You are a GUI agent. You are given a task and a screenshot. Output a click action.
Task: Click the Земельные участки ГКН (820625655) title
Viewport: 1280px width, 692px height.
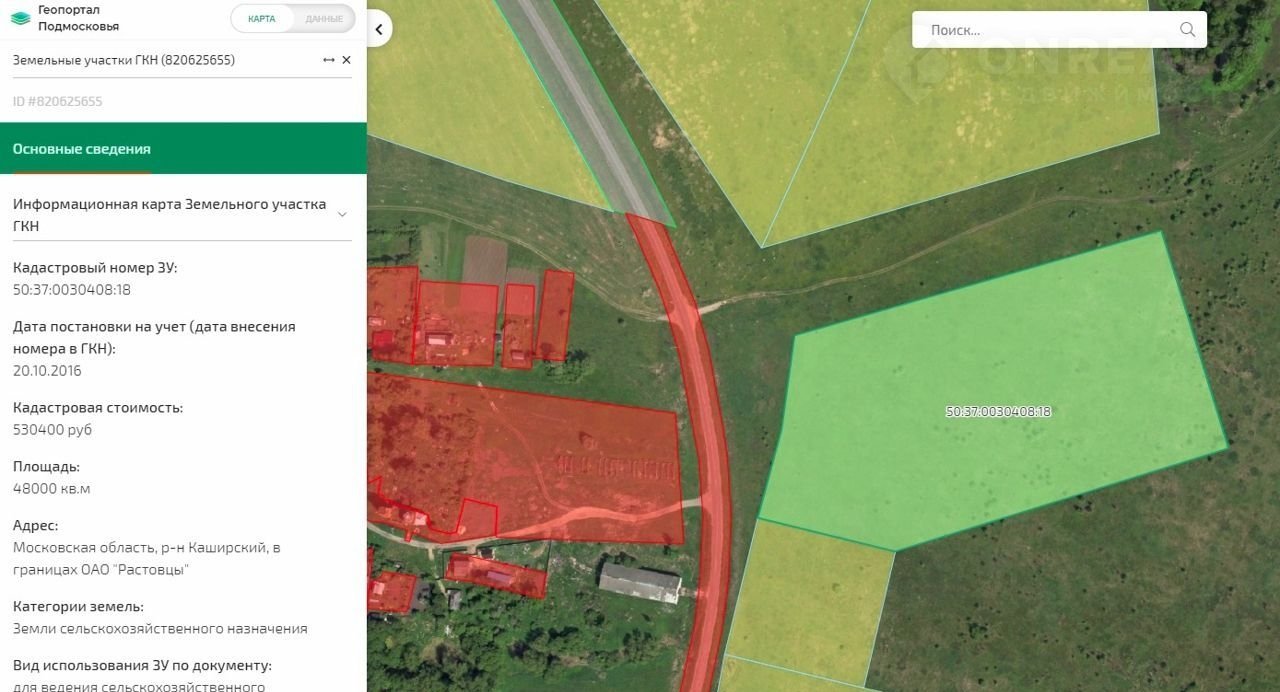[124, 60]
